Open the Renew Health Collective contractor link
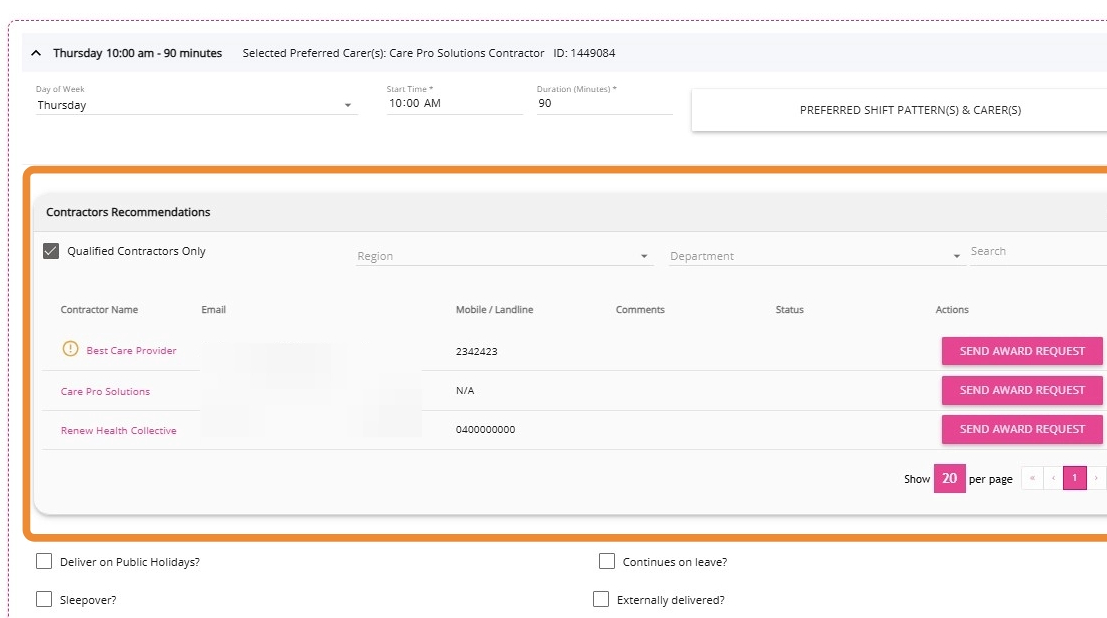This screenshot has height=618, width=1107. [118, 431]
